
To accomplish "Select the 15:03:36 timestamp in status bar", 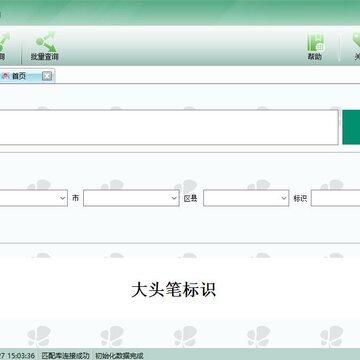I will coord(21,355).
